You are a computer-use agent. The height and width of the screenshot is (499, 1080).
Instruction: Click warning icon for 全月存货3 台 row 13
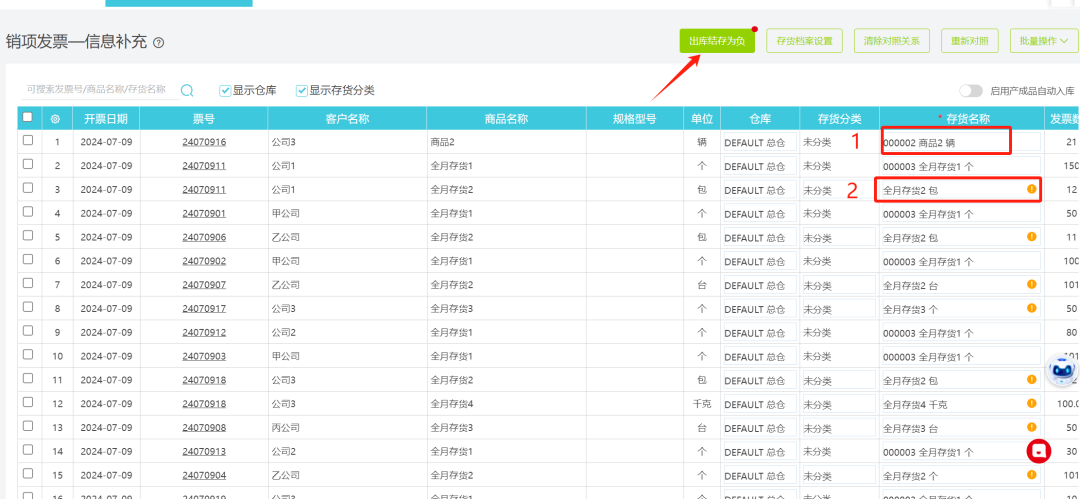coord(1031,427)
